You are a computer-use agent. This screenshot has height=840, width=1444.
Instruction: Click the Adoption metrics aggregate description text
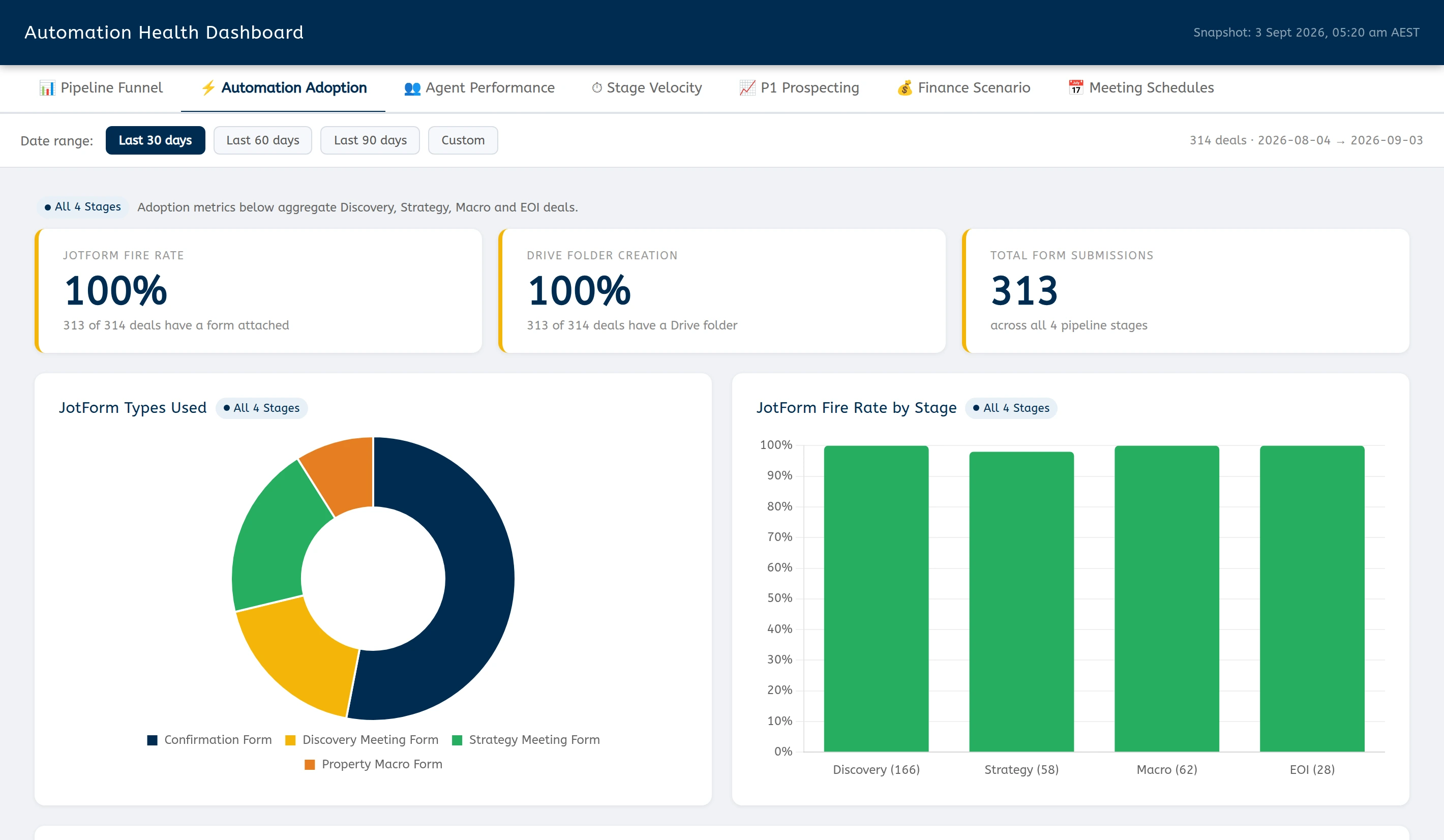click(x=357, y=207)
